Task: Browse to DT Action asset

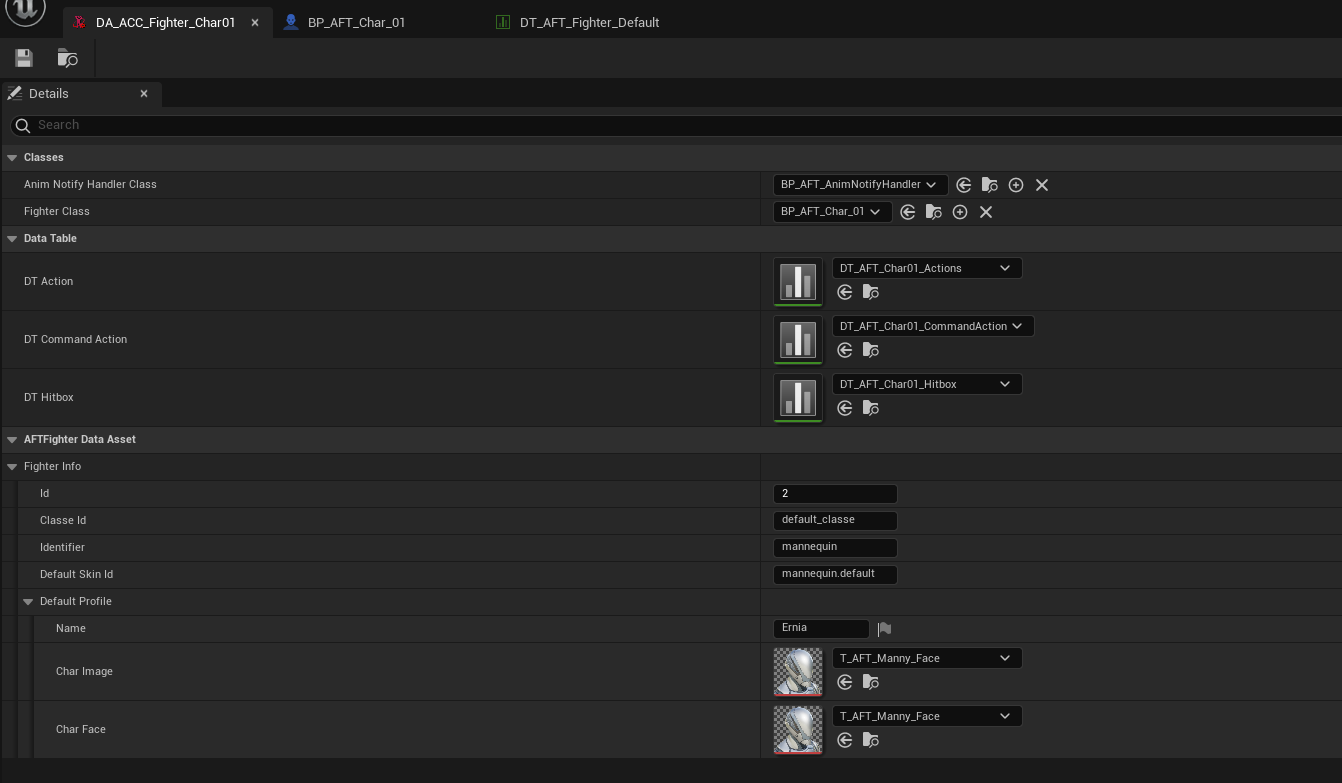Action: [871, 293]
